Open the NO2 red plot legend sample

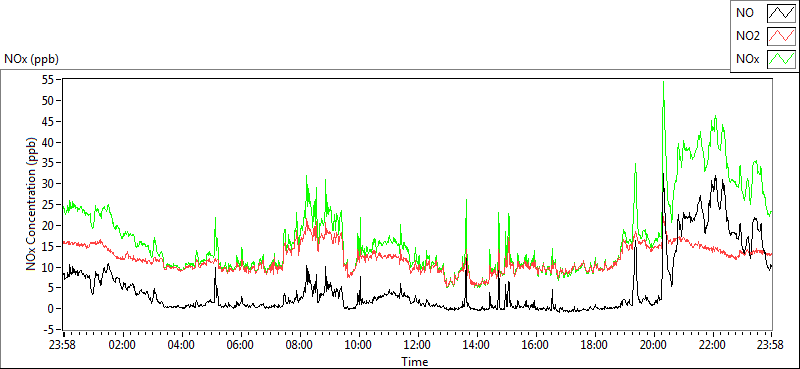coord(781,36)
